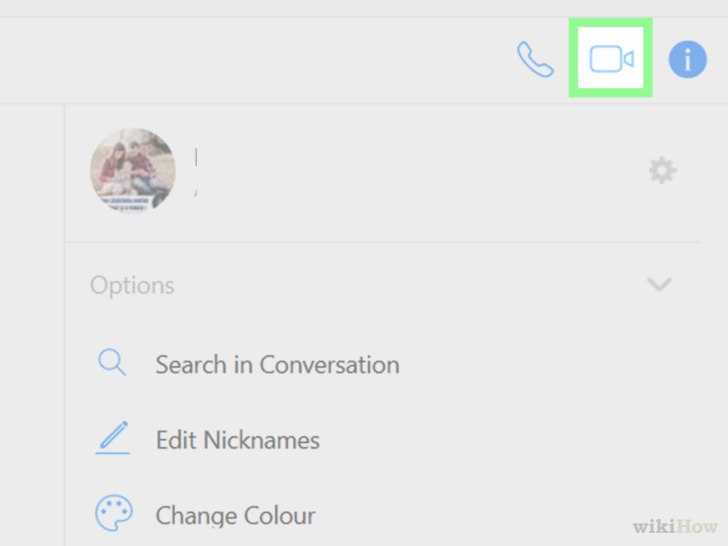Click the Options section header label
728x546 pixels.
click(x=132, y=285)
